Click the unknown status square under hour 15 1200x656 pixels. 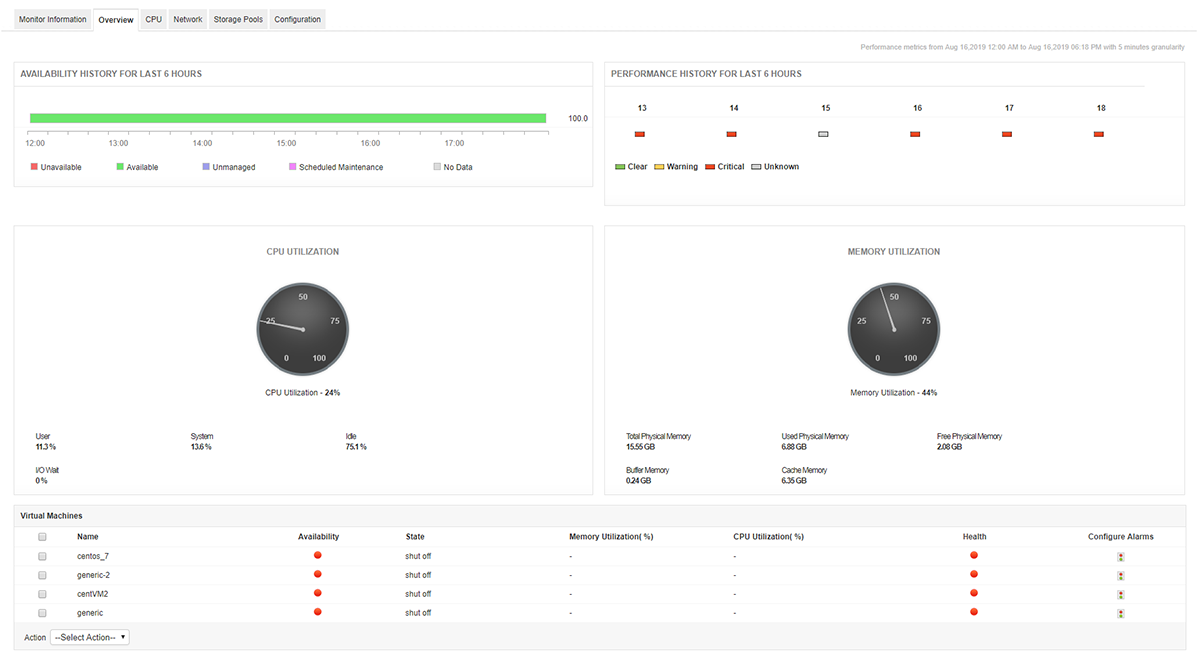click(823, 133)
